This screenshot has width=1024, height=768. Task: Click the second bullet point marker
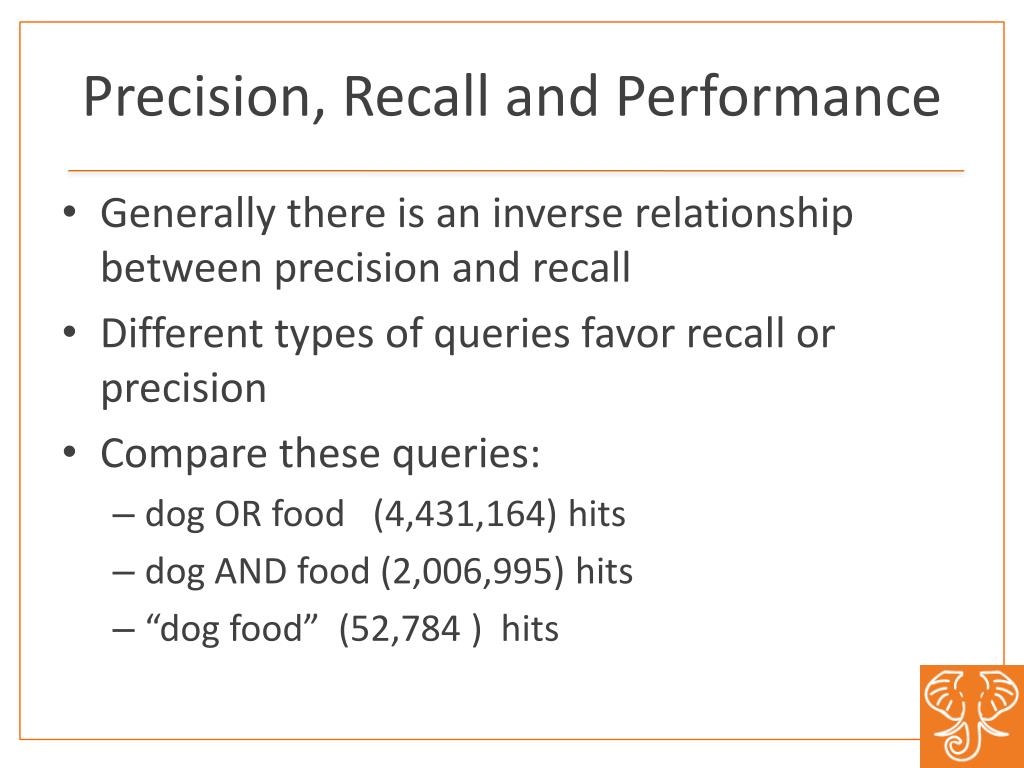70,332
